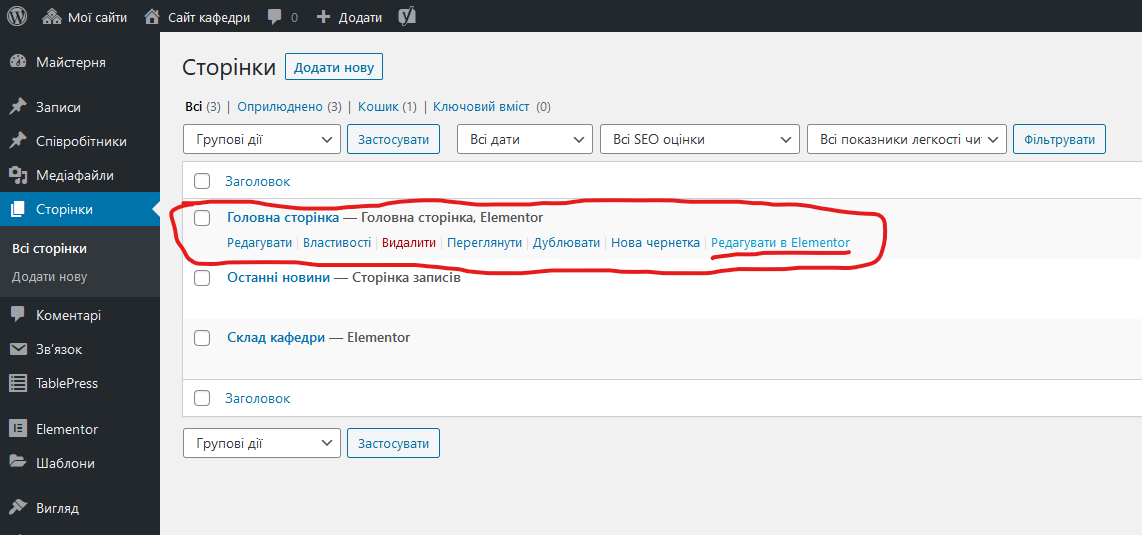Open Співробітники menu item
The width and height of the screenshot is (1142, 535).
point(81,141)
